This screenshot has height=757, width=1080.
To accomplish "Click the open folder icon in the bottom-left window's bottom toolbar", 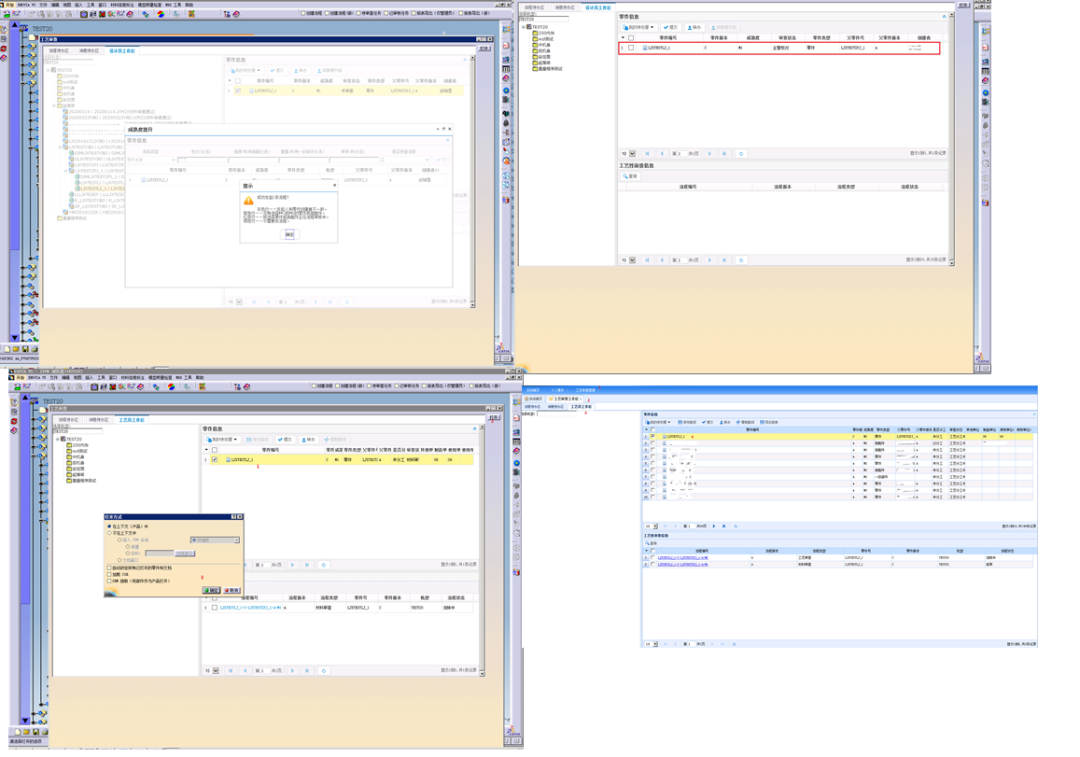I will (26, 732).
